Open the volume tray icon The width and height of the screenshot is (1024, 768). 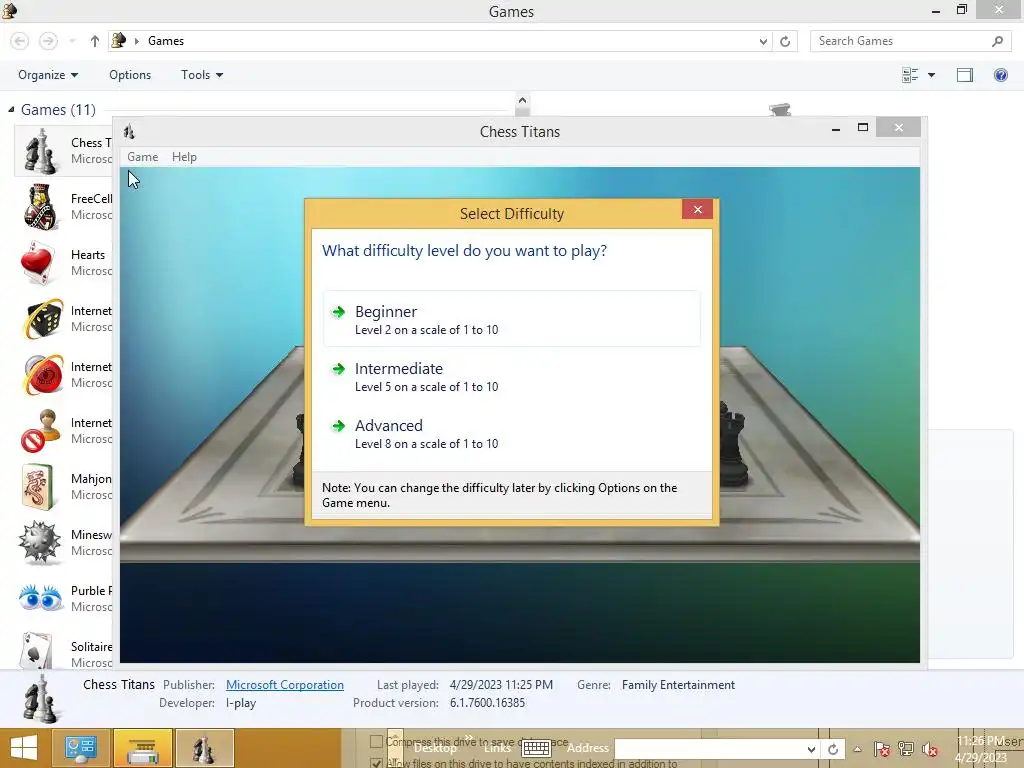point(930,749)
